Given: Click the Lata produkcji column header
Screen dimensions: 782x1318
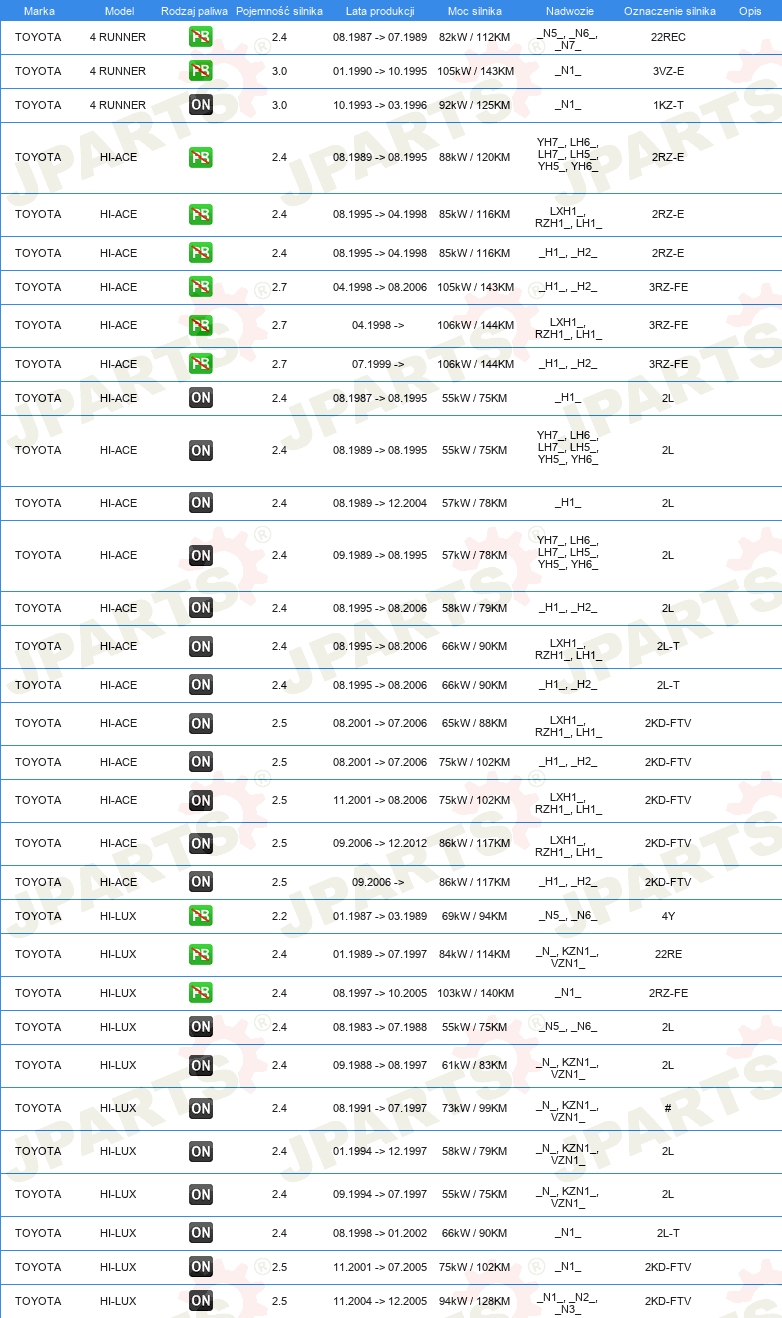Looking at the screenshot, I should click(380, 10).
